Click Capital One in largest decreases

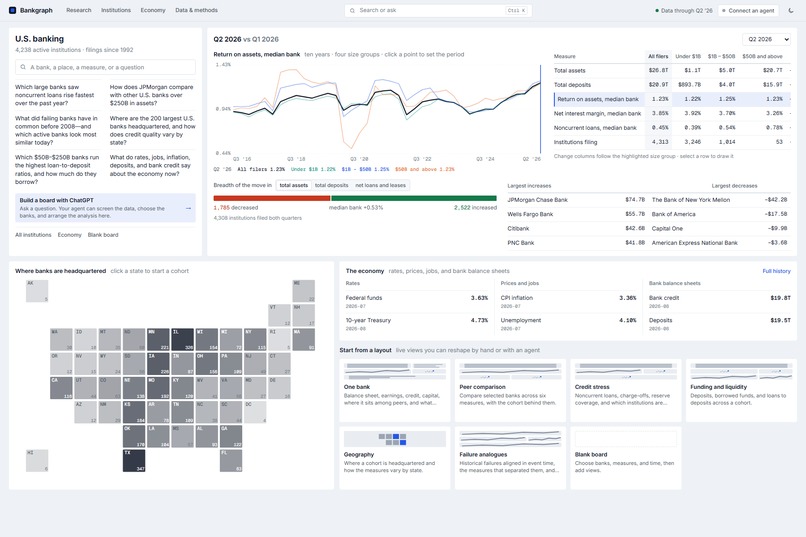pyautogui.click(x=720, y=229)
